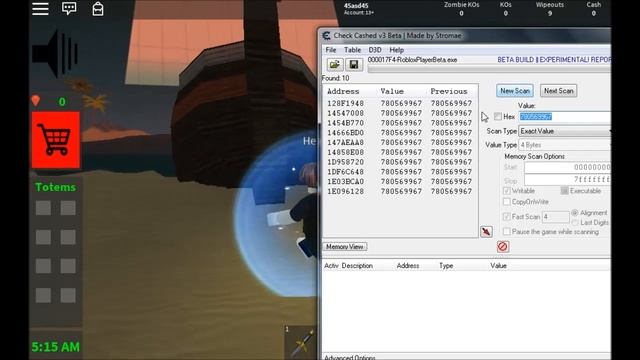Open the D3D menu
640x360 pixels.
pyautogui.click(x=375, y=50)
